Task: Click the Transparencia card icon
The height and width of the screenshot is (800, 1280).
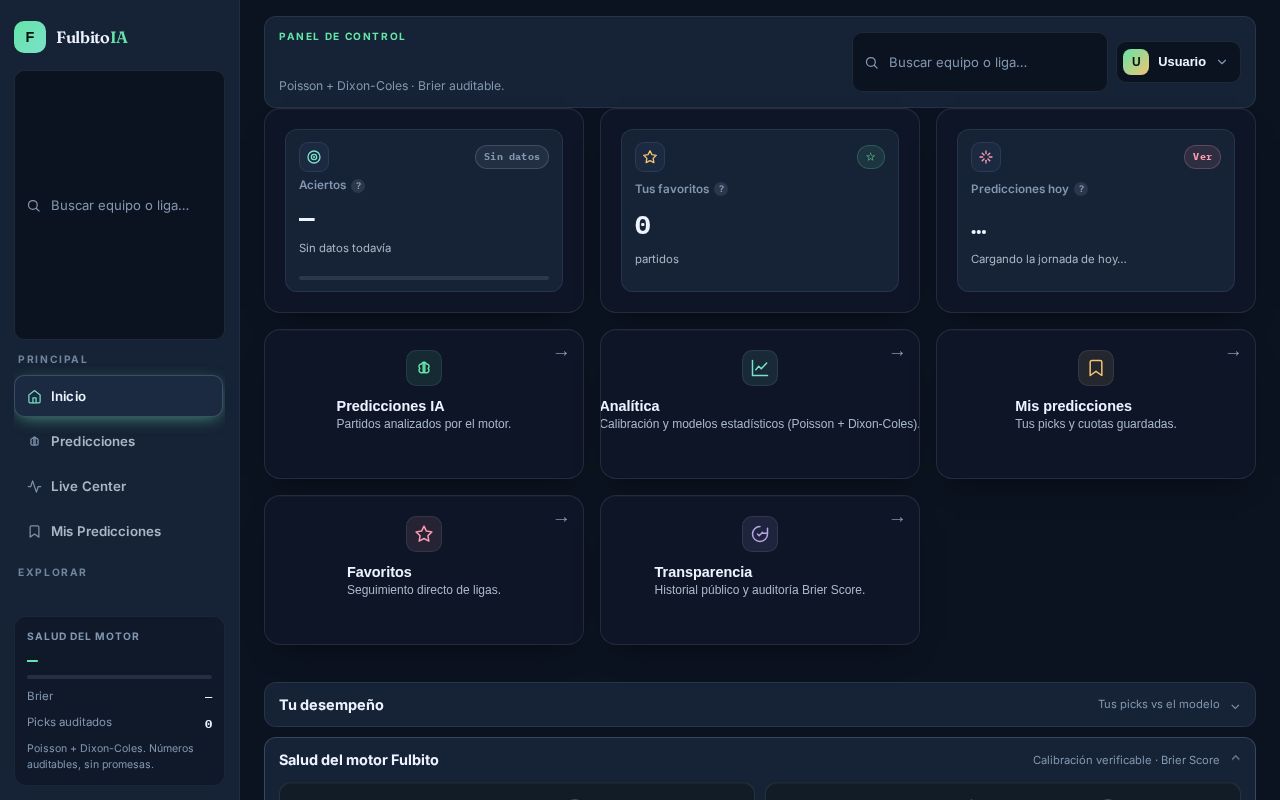Action: [760, 534]
